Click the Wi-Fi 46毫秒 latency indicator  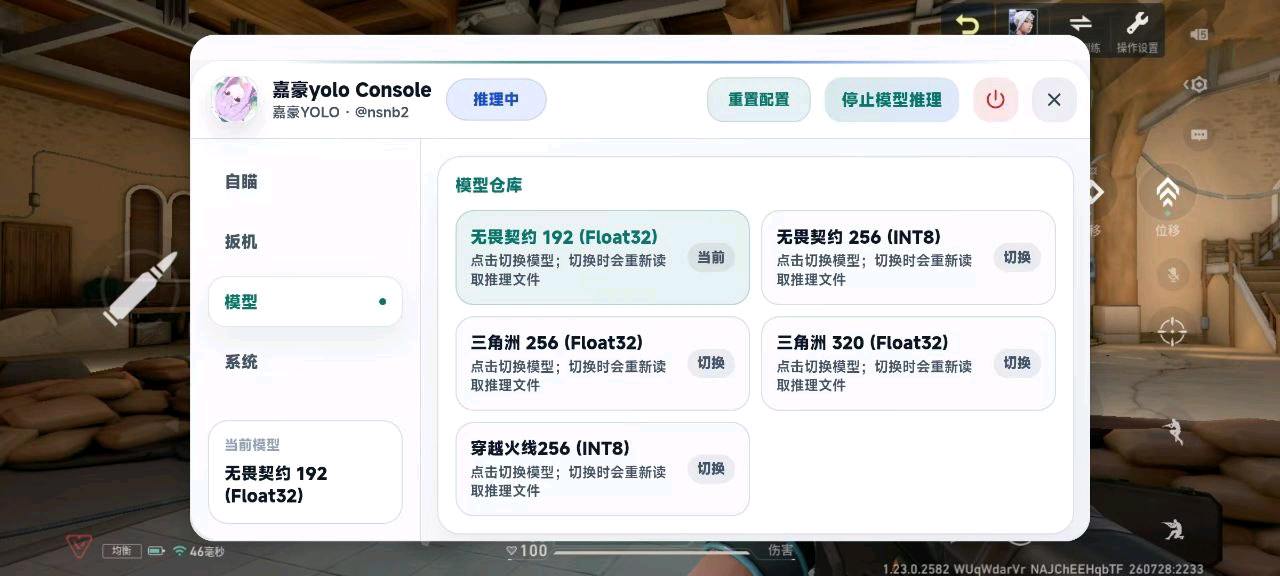(x=199, y=551)
